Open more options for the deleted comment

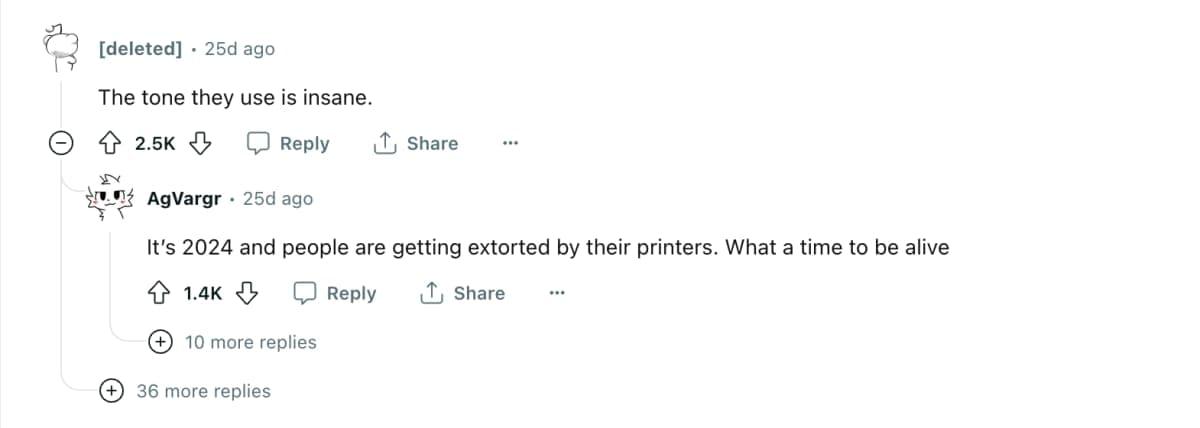point(511,144)
